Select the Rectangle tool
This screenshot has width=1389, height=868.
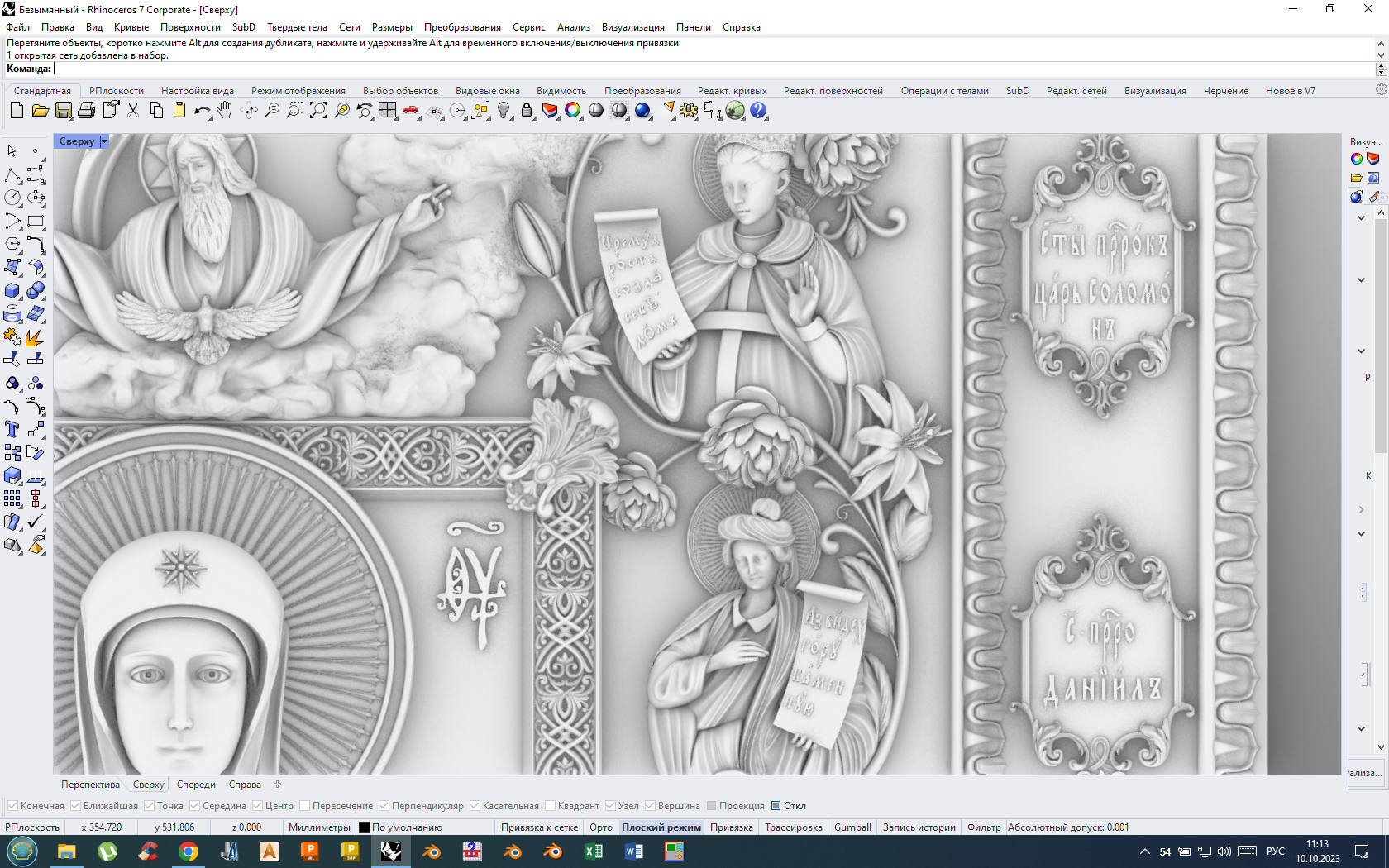(36, 221)
